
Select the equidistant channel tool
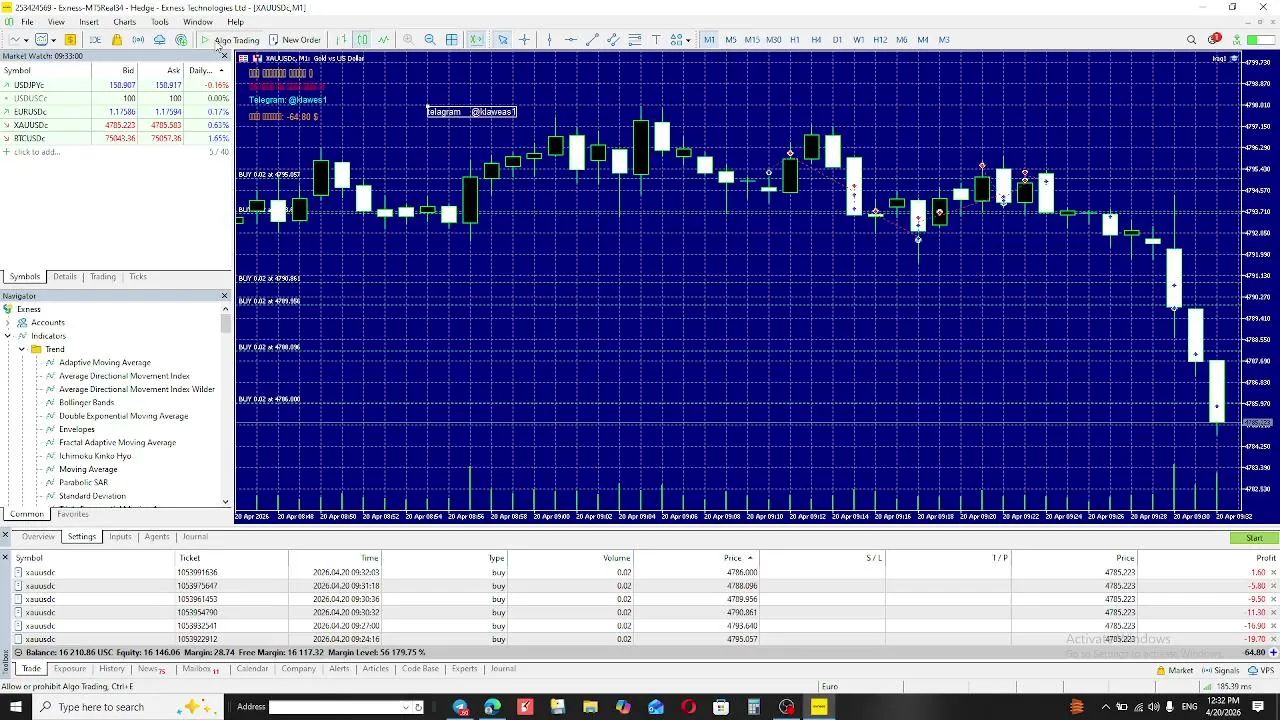613,40
